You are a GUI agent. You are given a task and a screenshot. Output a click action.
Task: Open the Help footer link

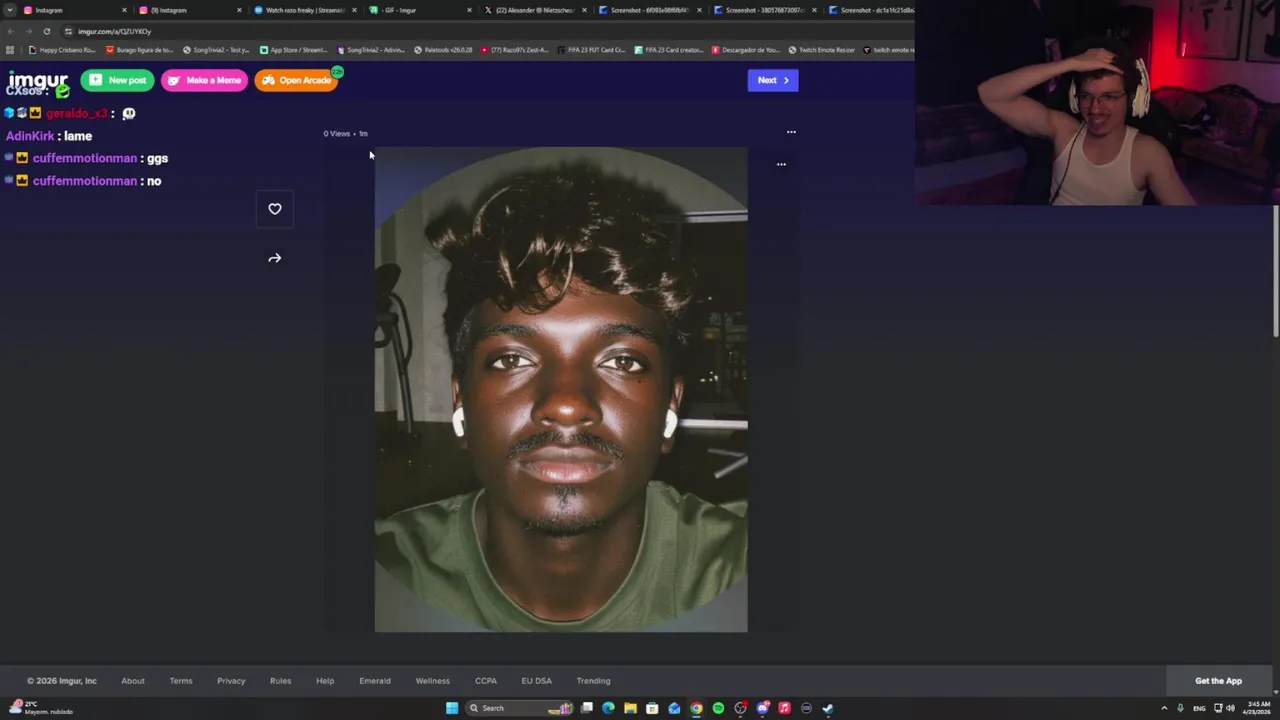(x=325, y=681)
